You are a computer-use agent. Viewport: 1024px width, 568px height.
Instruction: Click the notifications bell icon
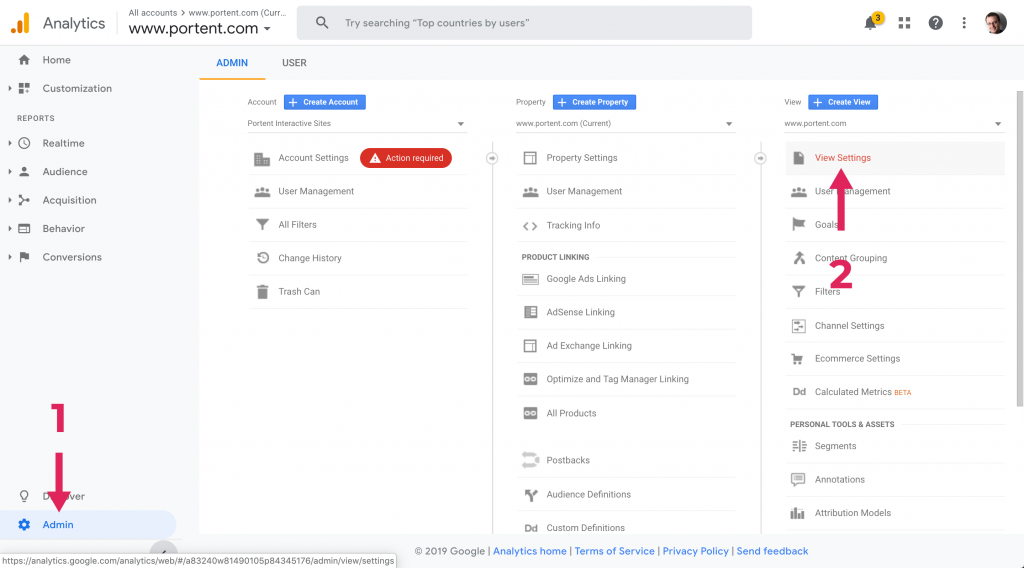click(870, 23)
